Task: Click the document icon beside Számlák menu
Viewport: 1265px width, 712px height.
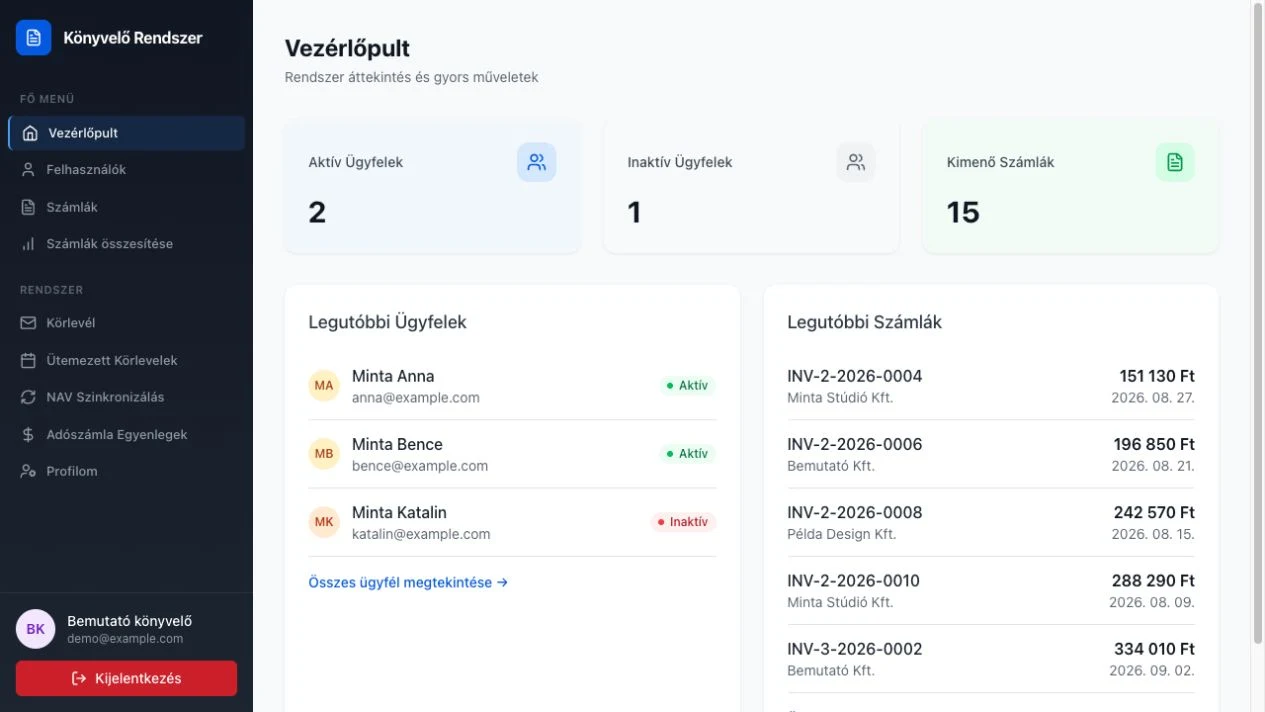Action: pyautogui.click(x=28, y=207)
